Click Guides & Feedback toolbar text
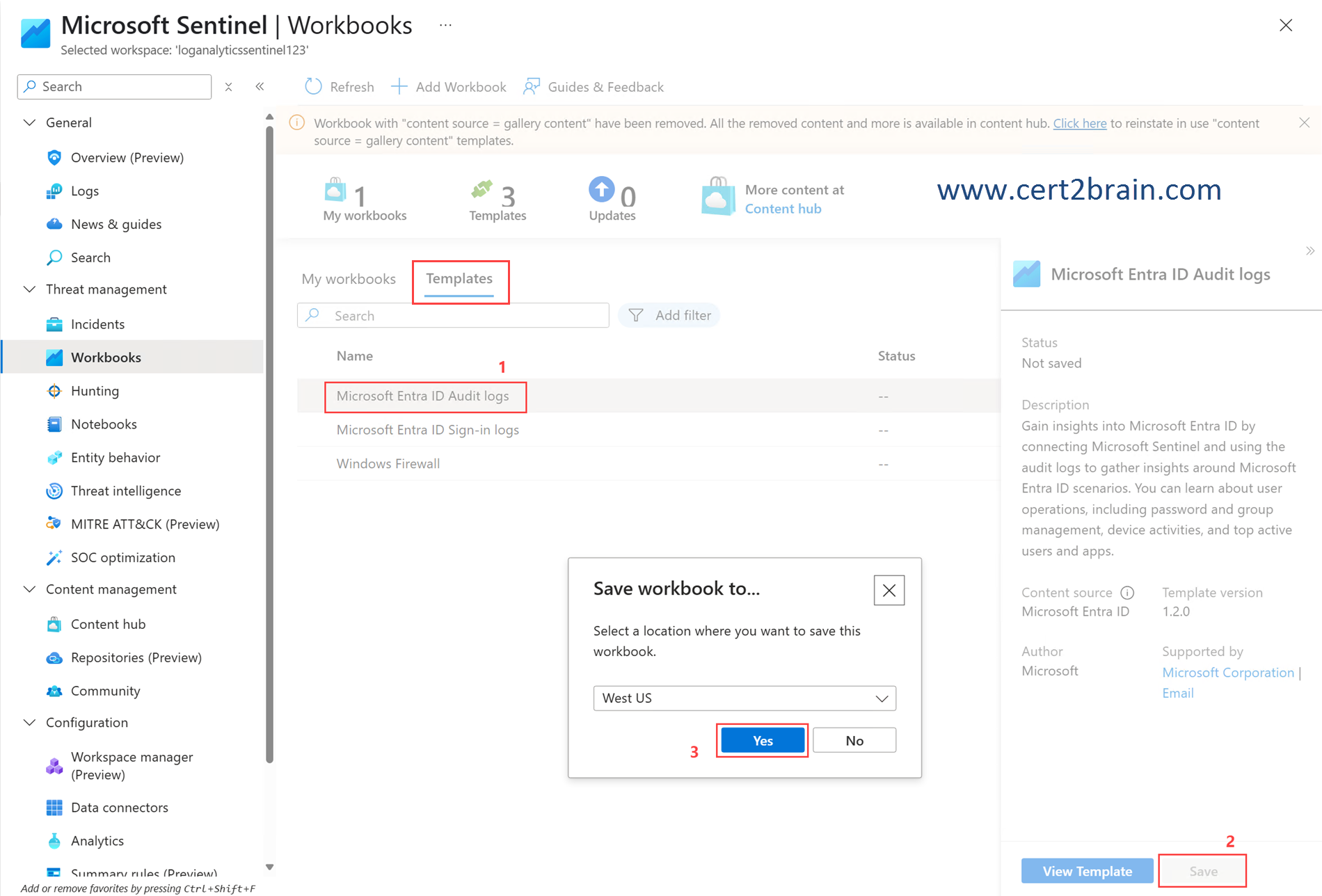This screenshot has height=896, width=1322. tap(606, 87)
